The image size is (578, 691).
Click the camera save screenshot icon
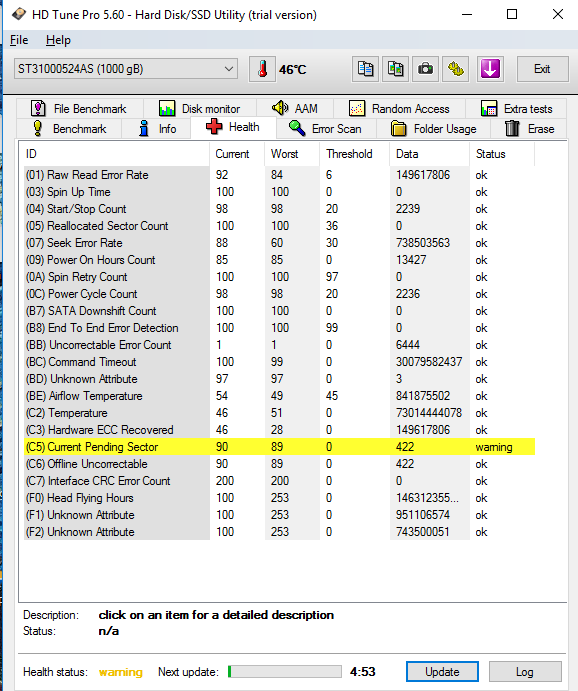click(x=425, y=69)
